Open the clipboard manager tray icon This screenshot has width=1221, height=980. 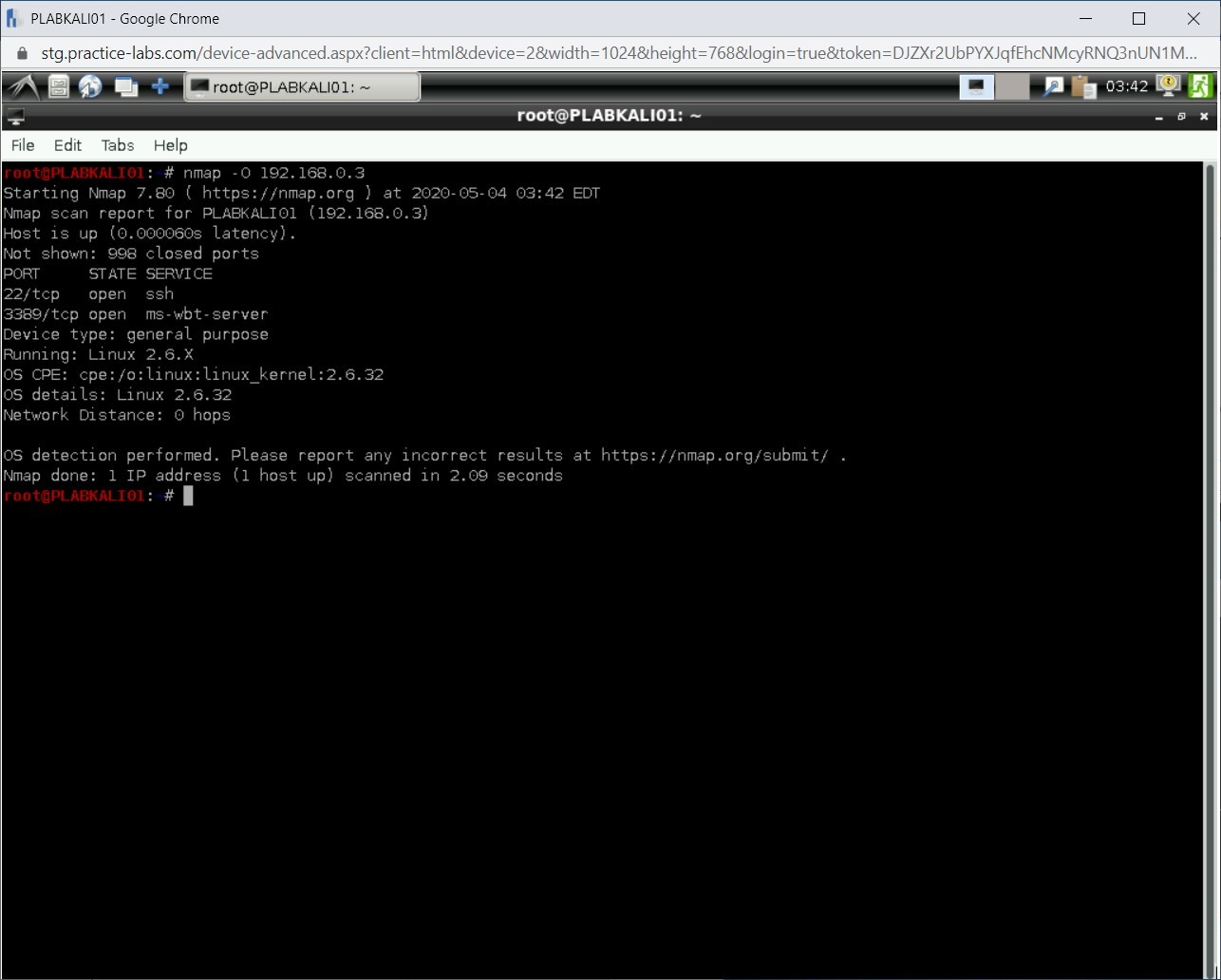[1083, 87]
